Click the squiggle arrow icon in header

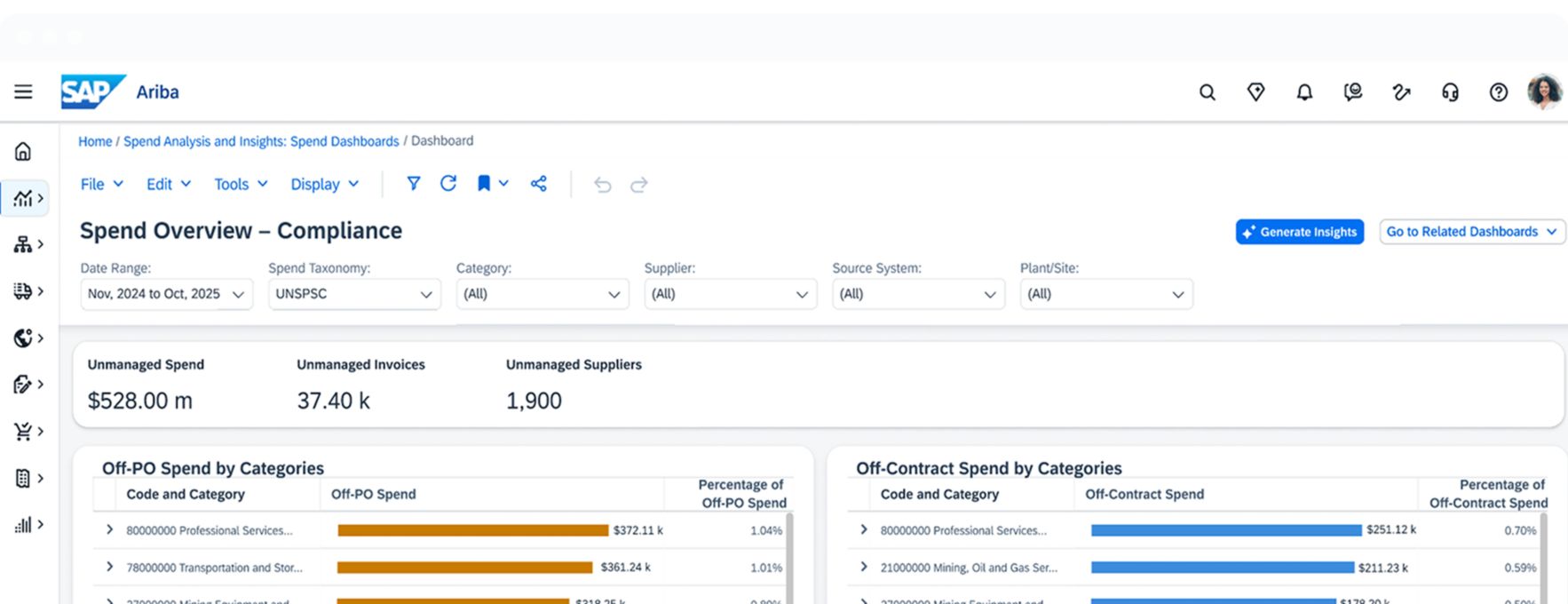pyautogui.click(x=1402, y=92)
